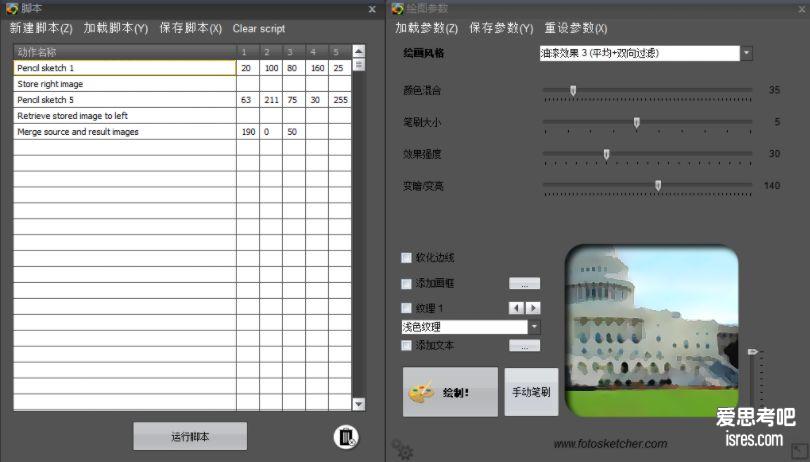The image size is (810, 462).
Task: Open the 浅色纹理 texture dropdown
Action: [x=534, y=327]
